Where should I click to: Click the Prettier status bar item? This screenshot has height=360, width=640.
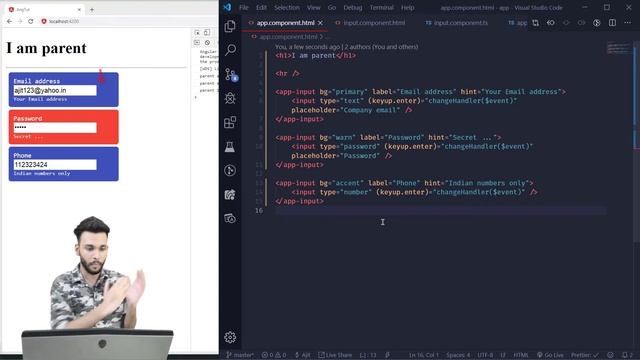click(584, 355)
